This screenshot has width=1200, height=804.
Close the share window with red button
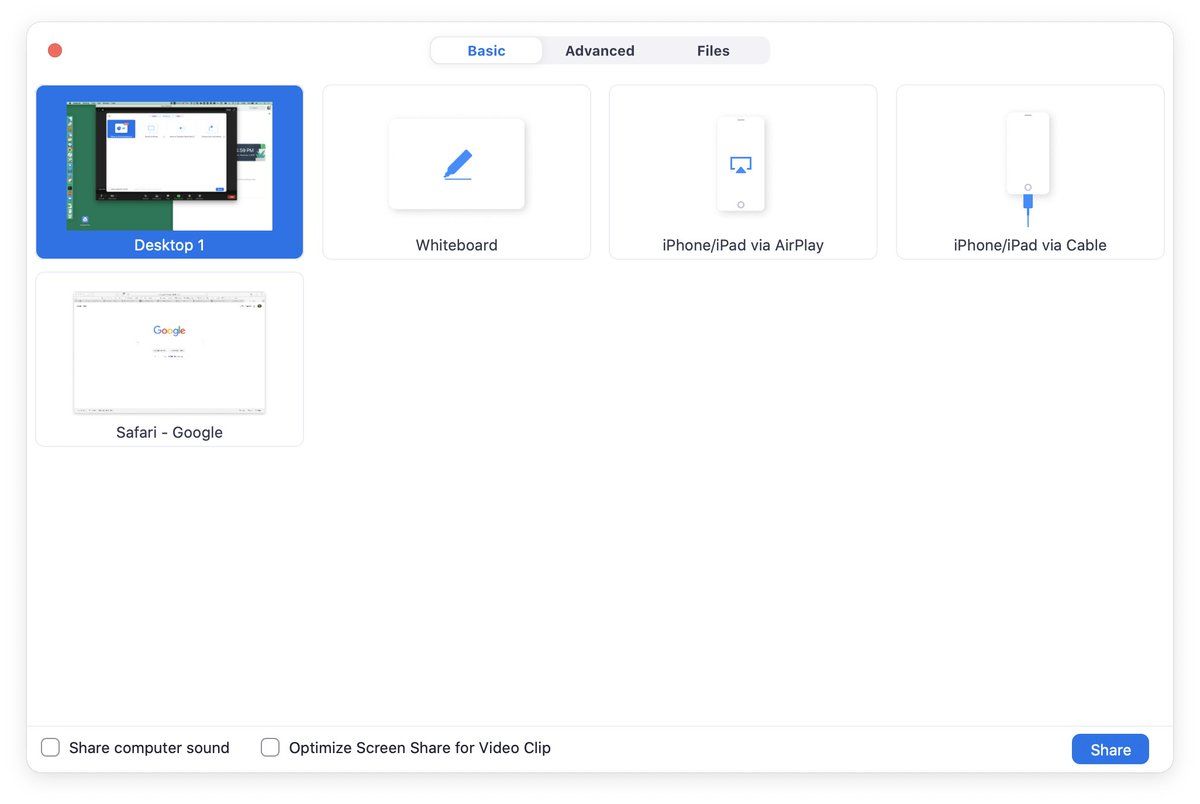click(55, 50)
